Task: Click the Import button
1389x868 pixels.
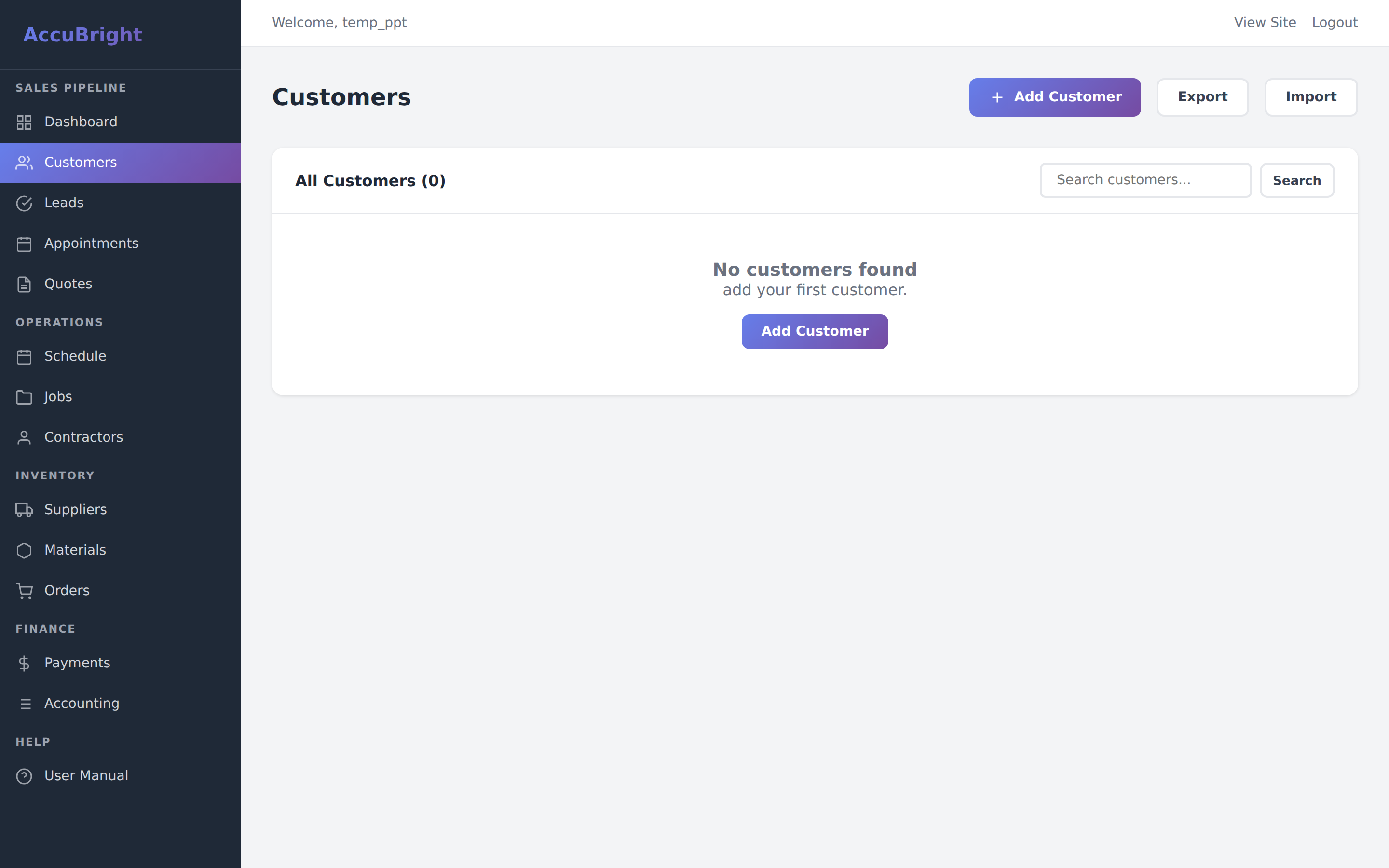Action: coord(1311,97)
